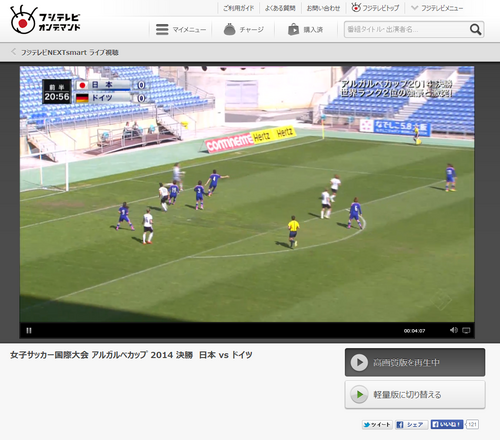The height and width of the screenshot is (440, 500).
Task: Open the ご利用ガイド link
Action: [x=238, y=8]
